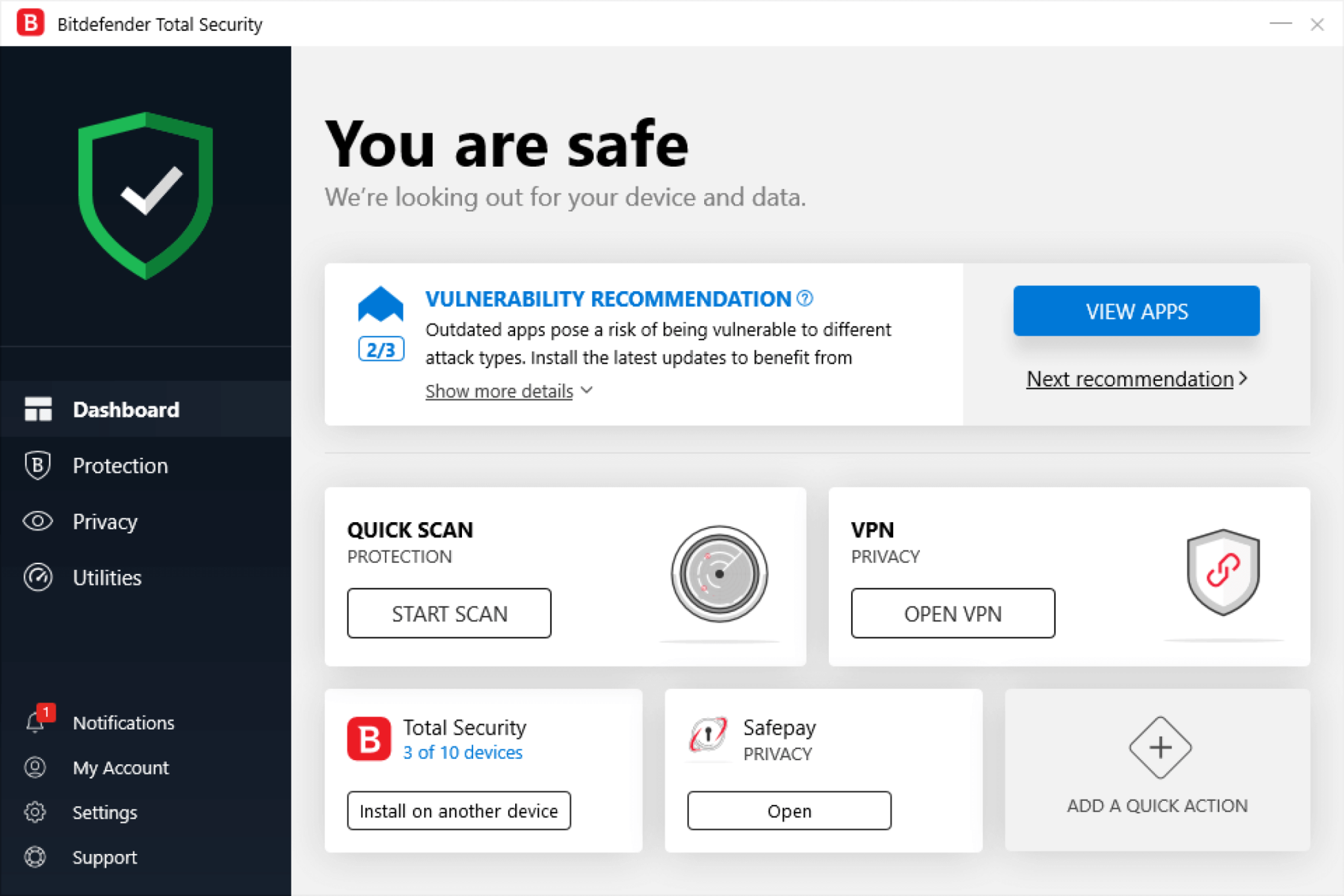
Task: Click the Bitdefender logo in title bar
Action: pos(30,24)
